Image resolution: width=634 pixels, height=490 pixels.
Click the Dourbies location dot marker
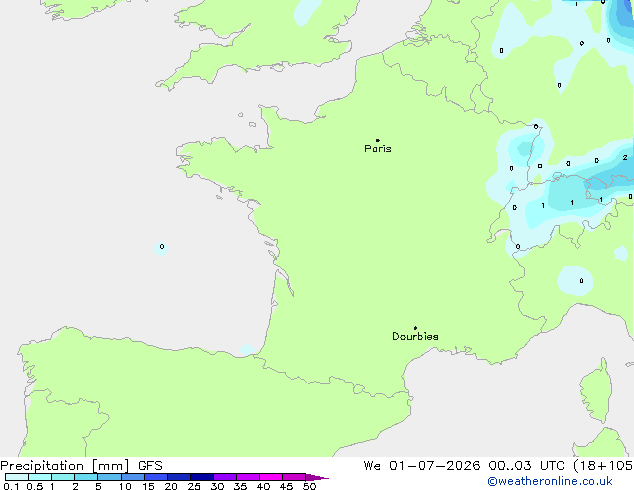415,328
